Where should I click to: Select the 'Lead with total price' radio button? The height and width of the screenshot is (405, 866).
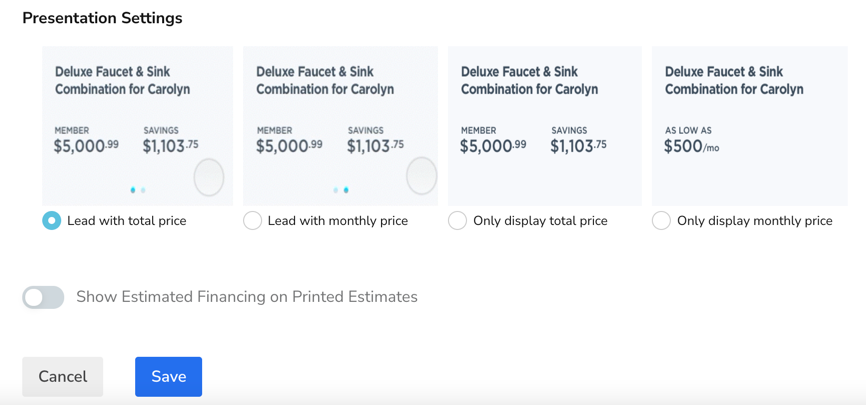coord(52,221)
